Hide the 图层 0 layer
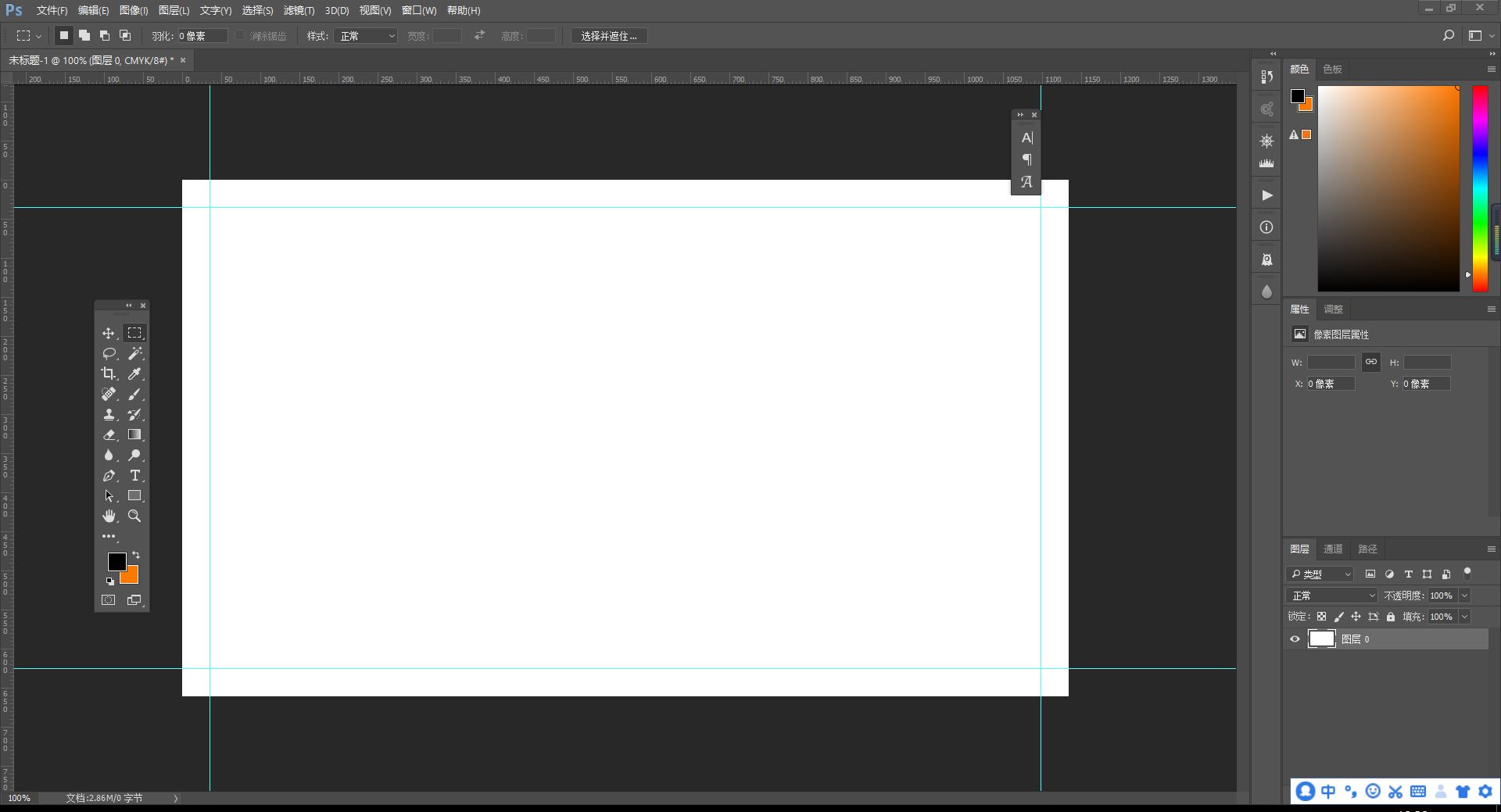The height and width of the screenshot is (812, 1501). [x=1295, y=639]
